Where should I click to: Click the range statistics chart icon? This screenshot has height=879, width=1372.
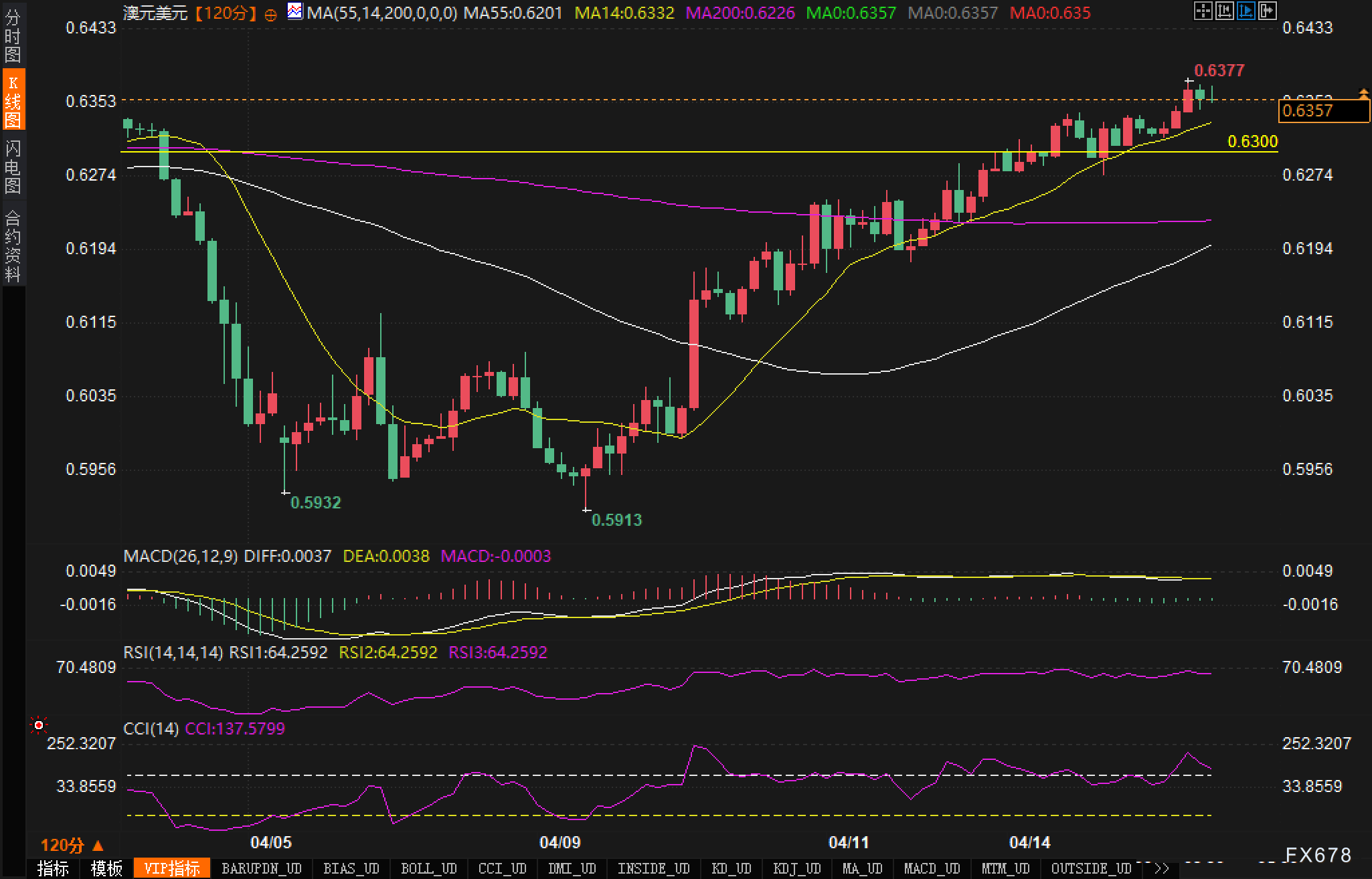(1225, 11)
